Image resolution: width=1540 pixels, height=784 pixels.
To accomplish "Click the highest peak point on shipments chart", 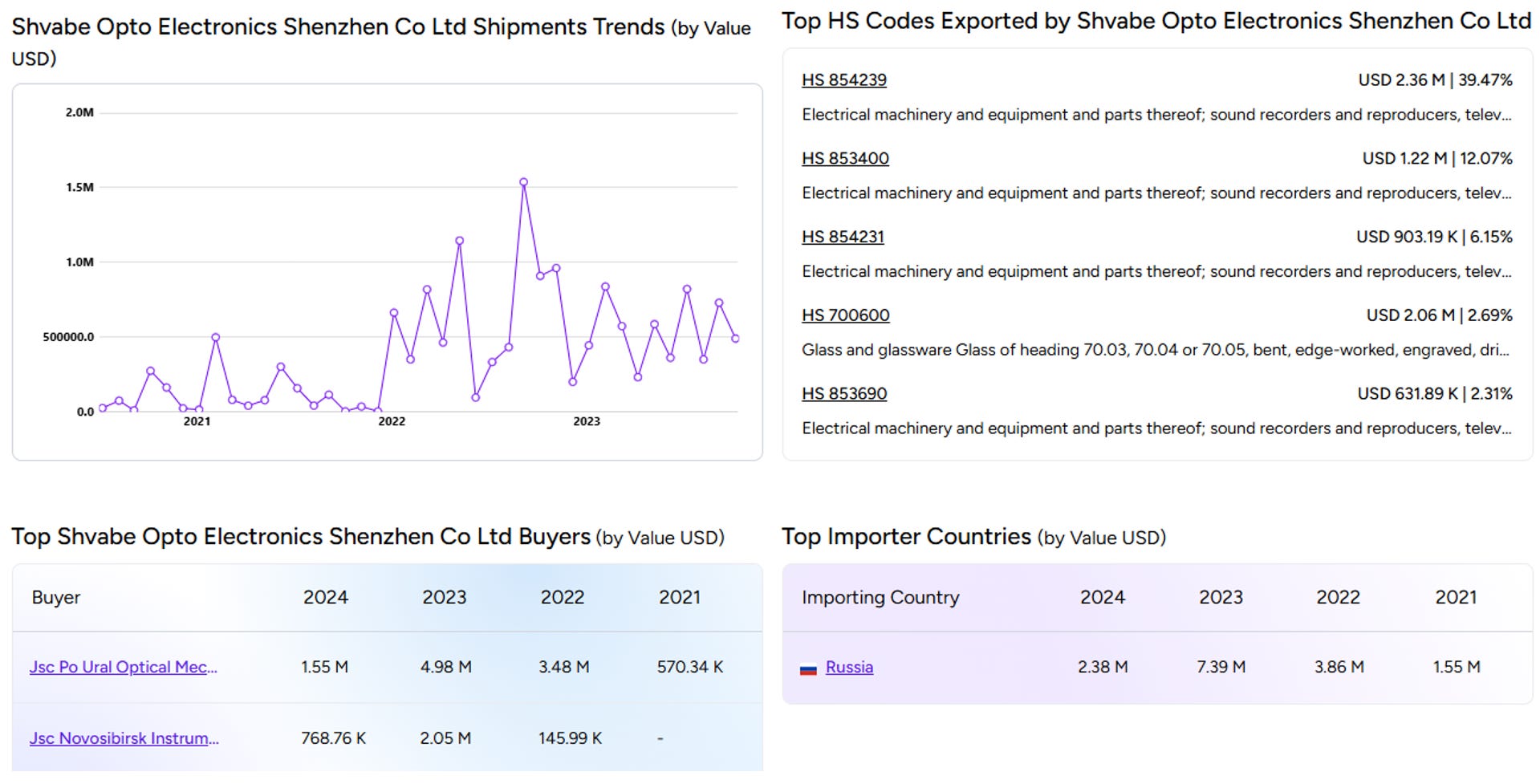I will (x=523, y=182).
